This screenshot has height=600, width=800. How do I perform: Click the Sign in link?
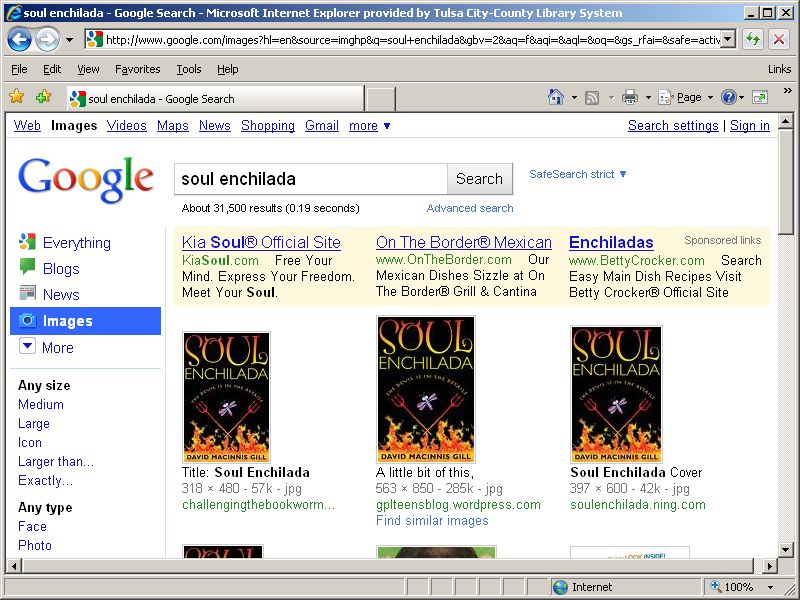point(749,126)
